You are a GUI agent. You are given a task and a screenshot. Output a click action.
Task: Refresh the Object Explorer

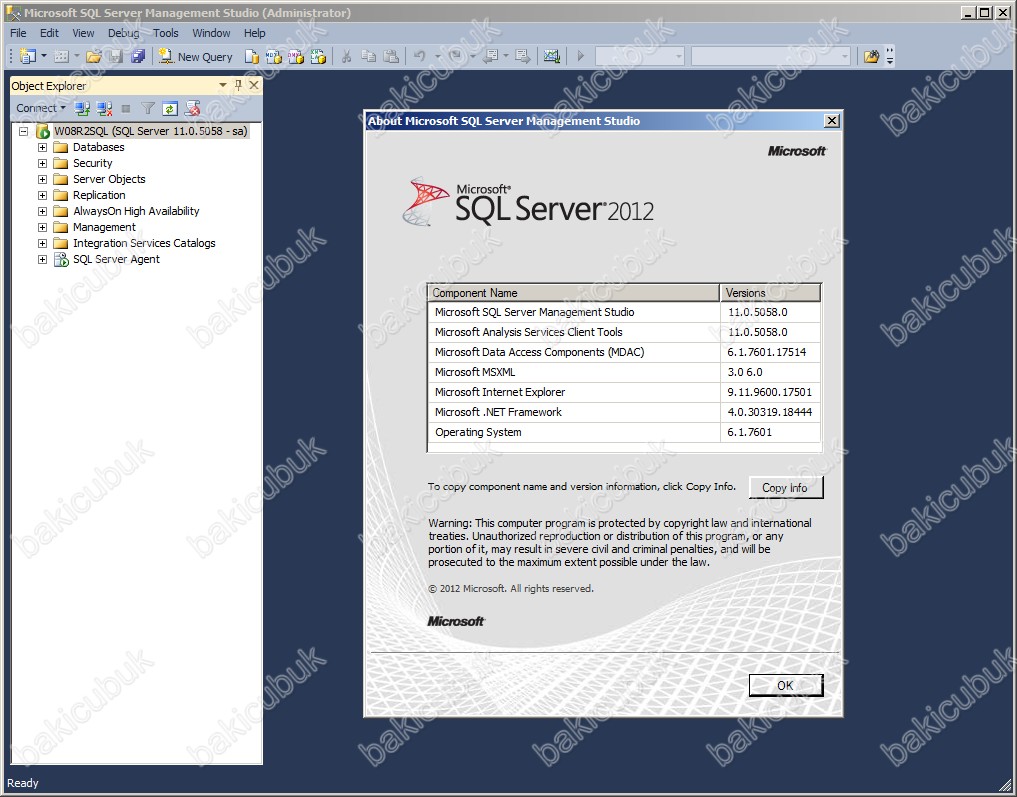point(170,108)
